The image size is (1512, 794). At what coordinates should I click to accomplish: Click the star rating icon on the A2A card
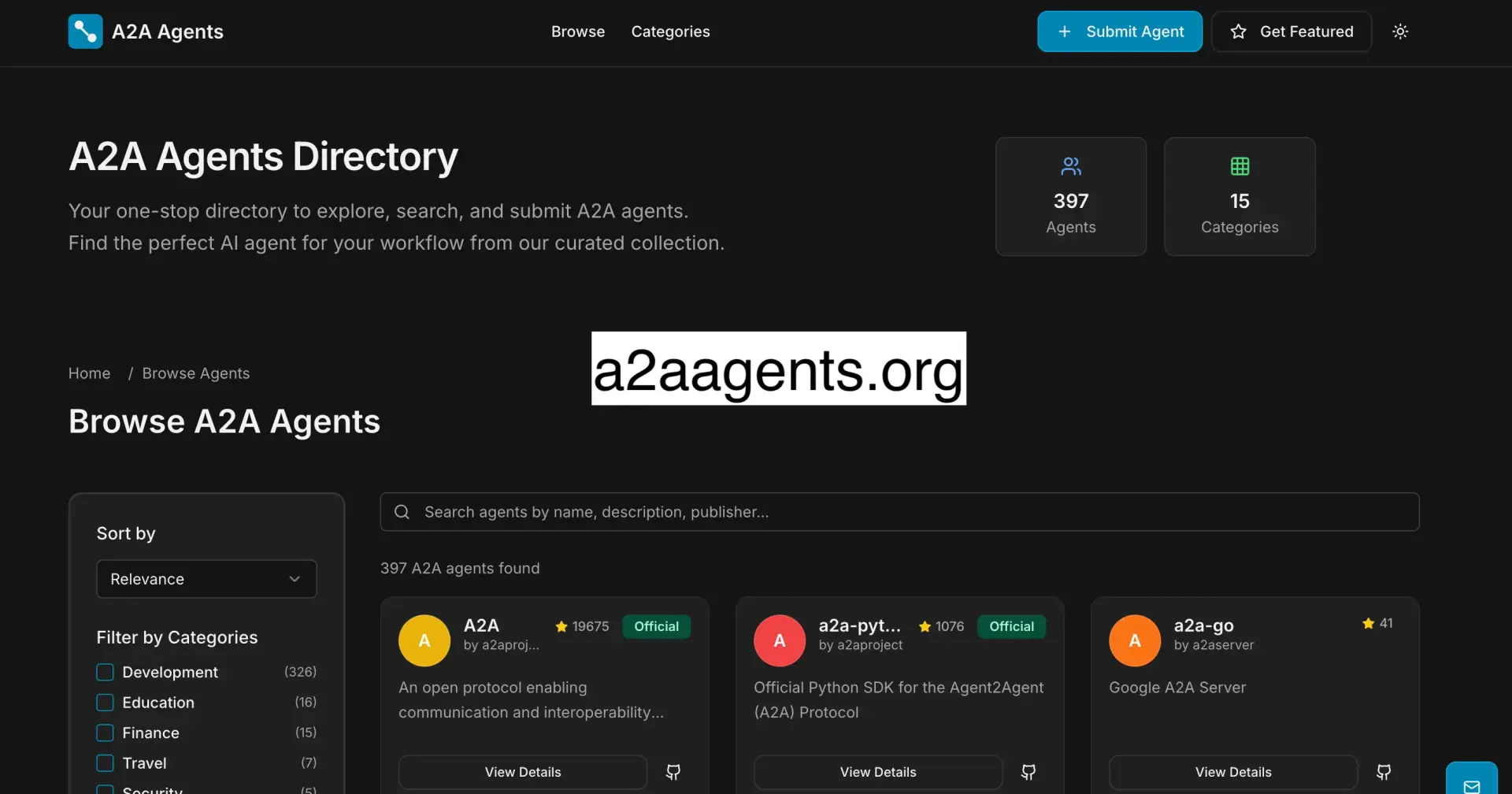(x=561, y=626)
